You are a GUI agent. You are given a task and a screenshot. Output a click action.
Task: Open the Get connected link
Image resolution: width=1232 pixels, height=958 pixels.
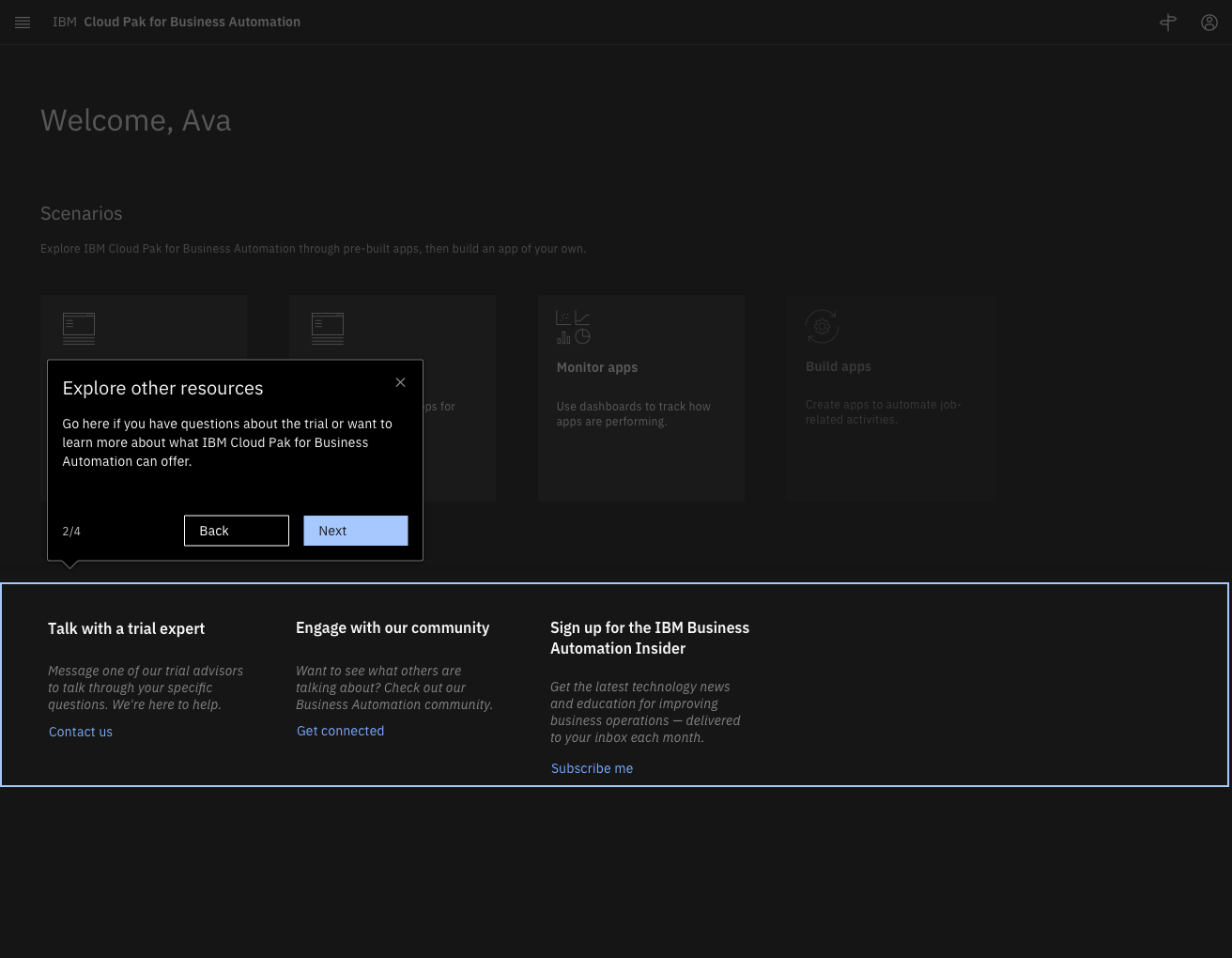click(x=341, y=731)
